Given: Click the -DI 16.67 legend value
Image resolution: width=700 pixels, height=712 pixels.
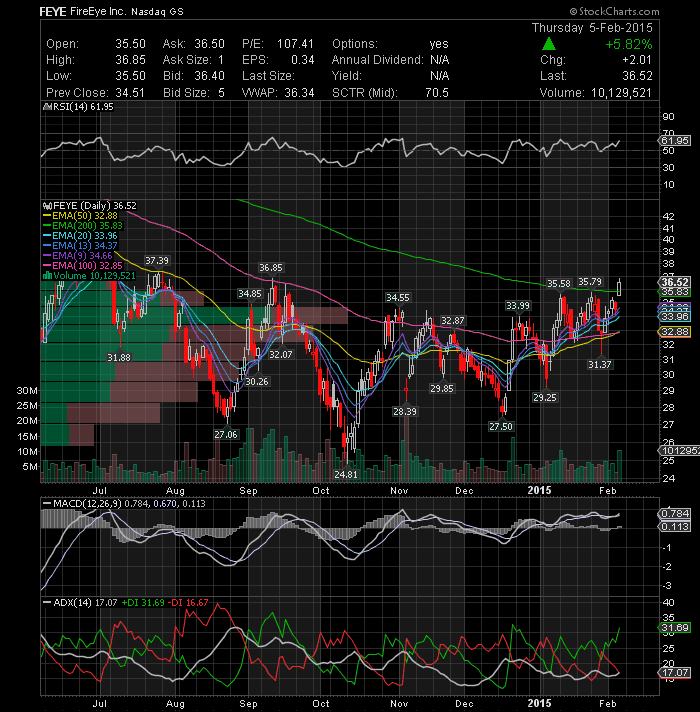Looking at the screenshot, I should point(188,603).
